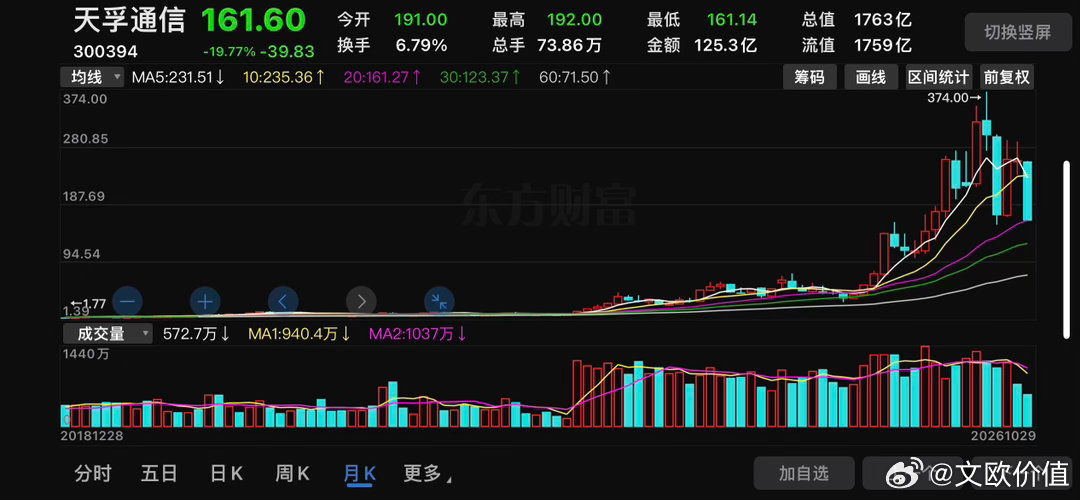Tap the 流值 1759亿 float value
The width and height of the screenshot is (1080, 500).
coord(857,46)
